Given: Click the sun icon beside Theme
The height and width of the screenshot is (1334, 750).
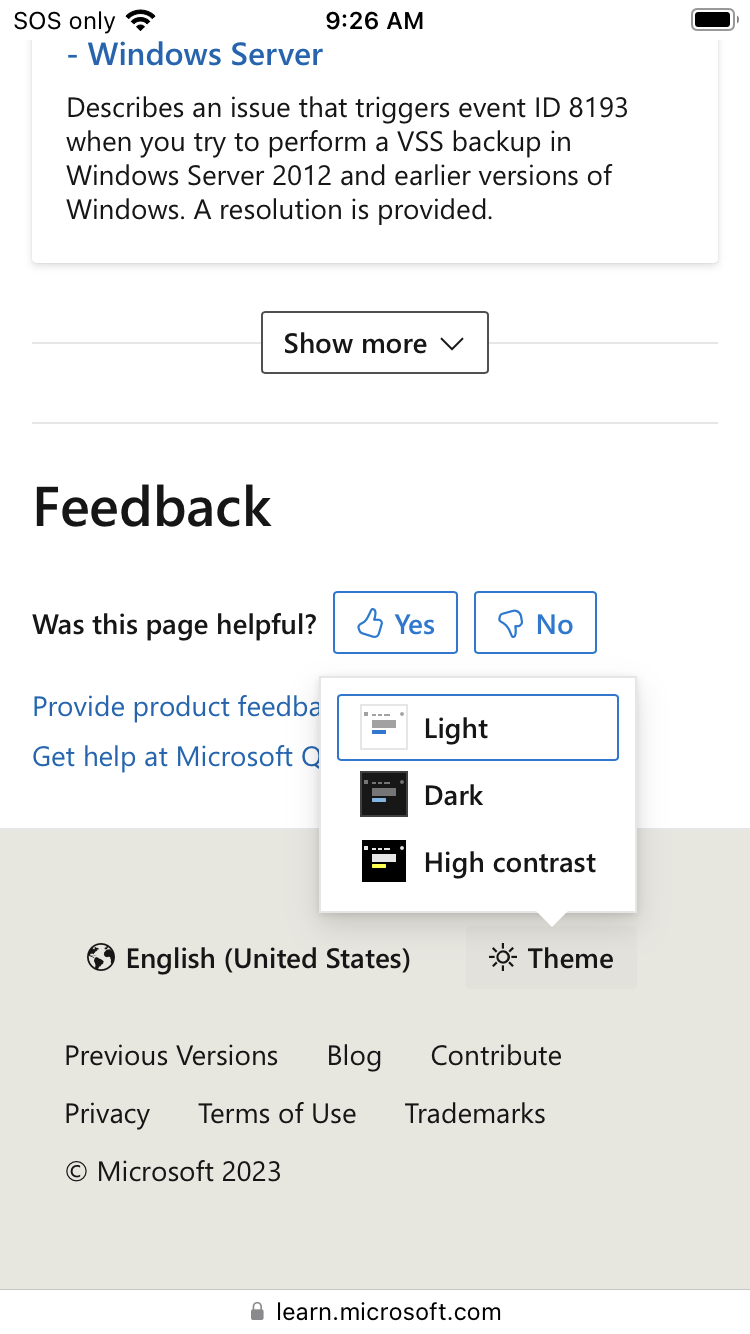Looking at the screenshot, I should [502, 959].
